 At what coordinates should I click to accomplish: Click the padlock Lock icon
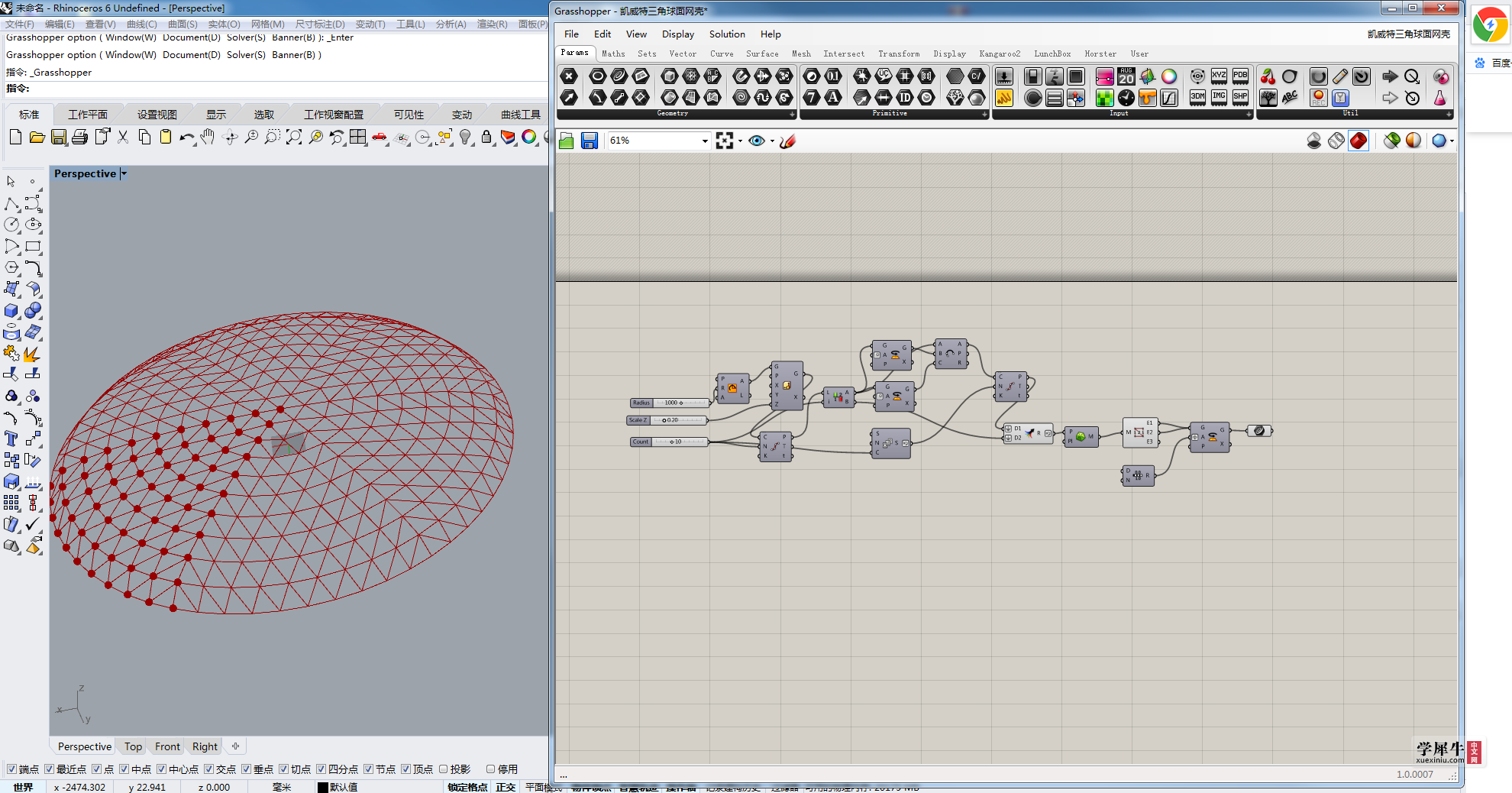click(x=486, y=137)
